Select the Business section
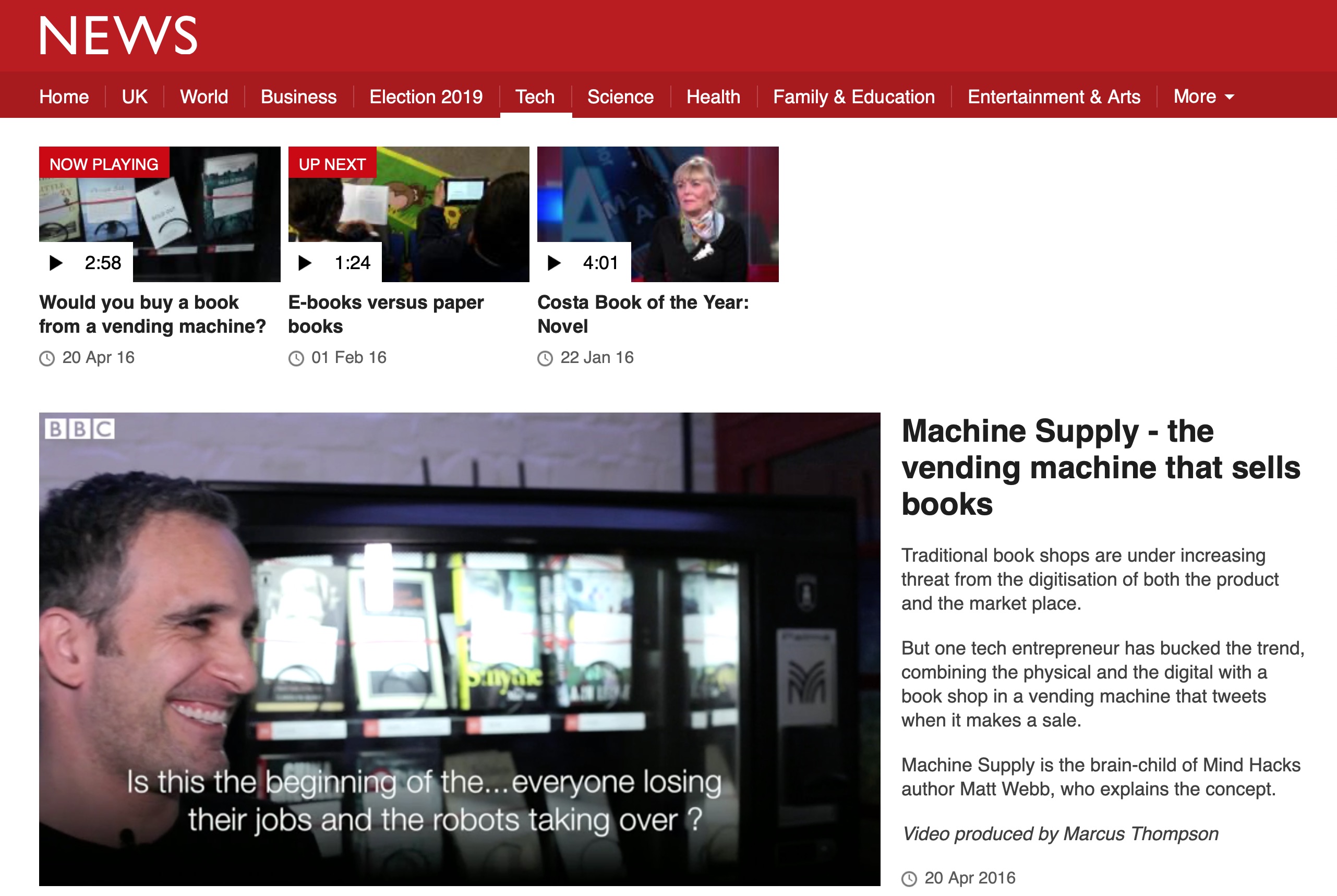This screenshot has height=896, width=1337. coord(298,96)
